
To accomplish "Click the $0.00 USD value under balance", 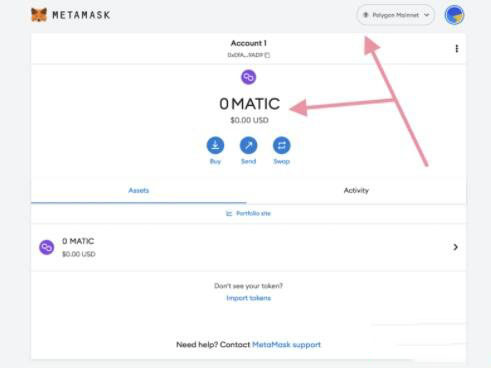I will click(x=249, y=120).
